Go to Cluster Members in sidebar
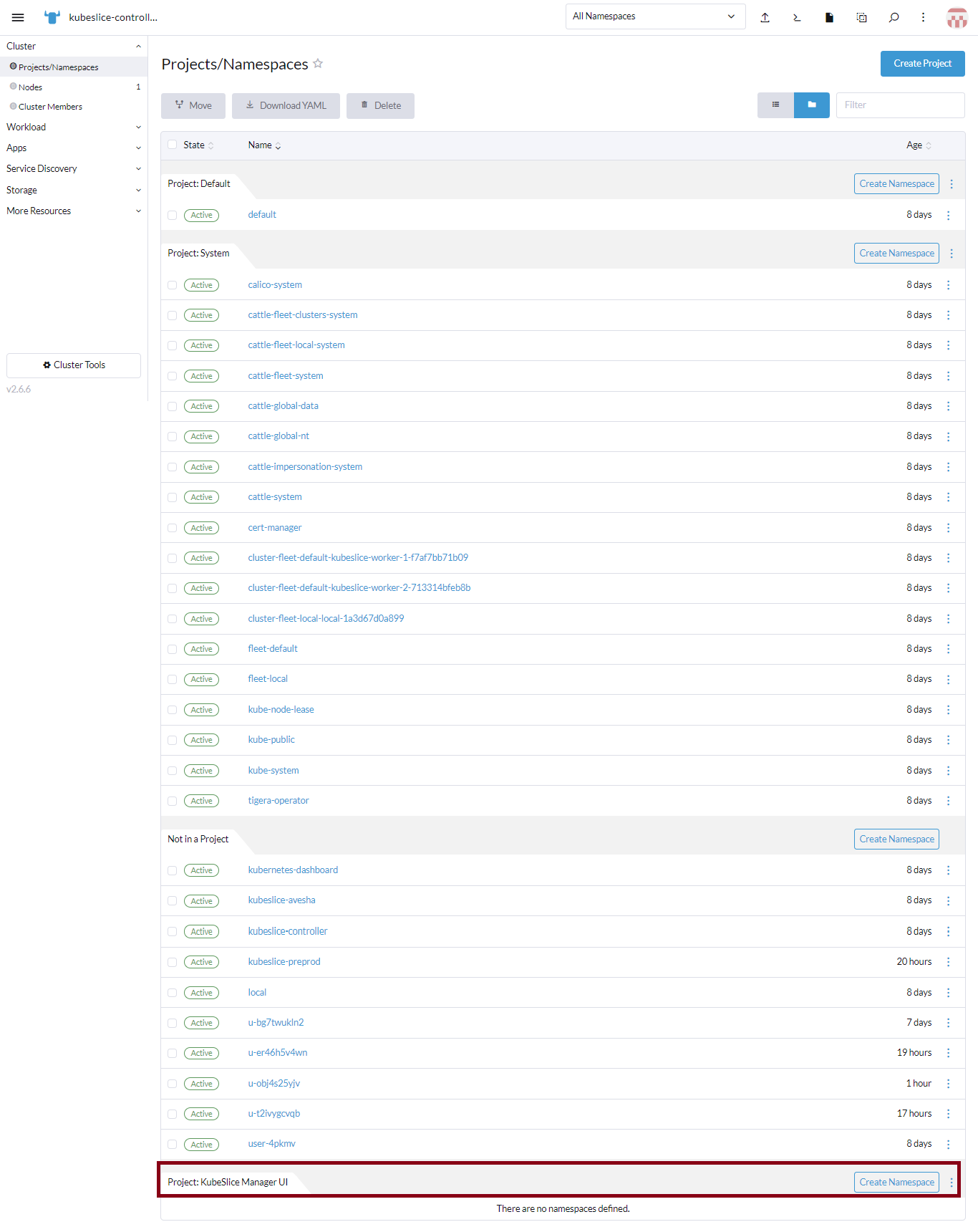The width and height of the screenshot is (978, 1232). pos(74,107)
